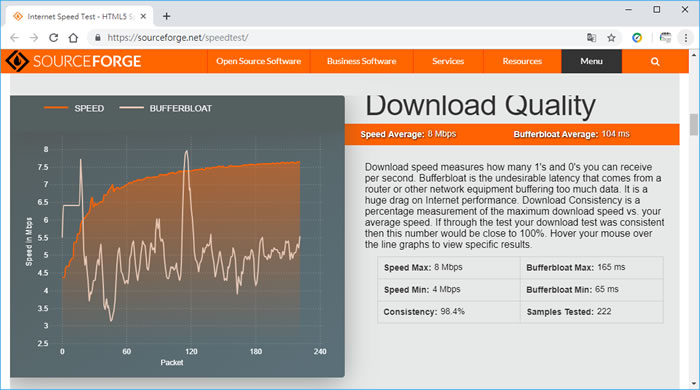Open the Services menu
This screenshot has height=390, width=700.
448,61
